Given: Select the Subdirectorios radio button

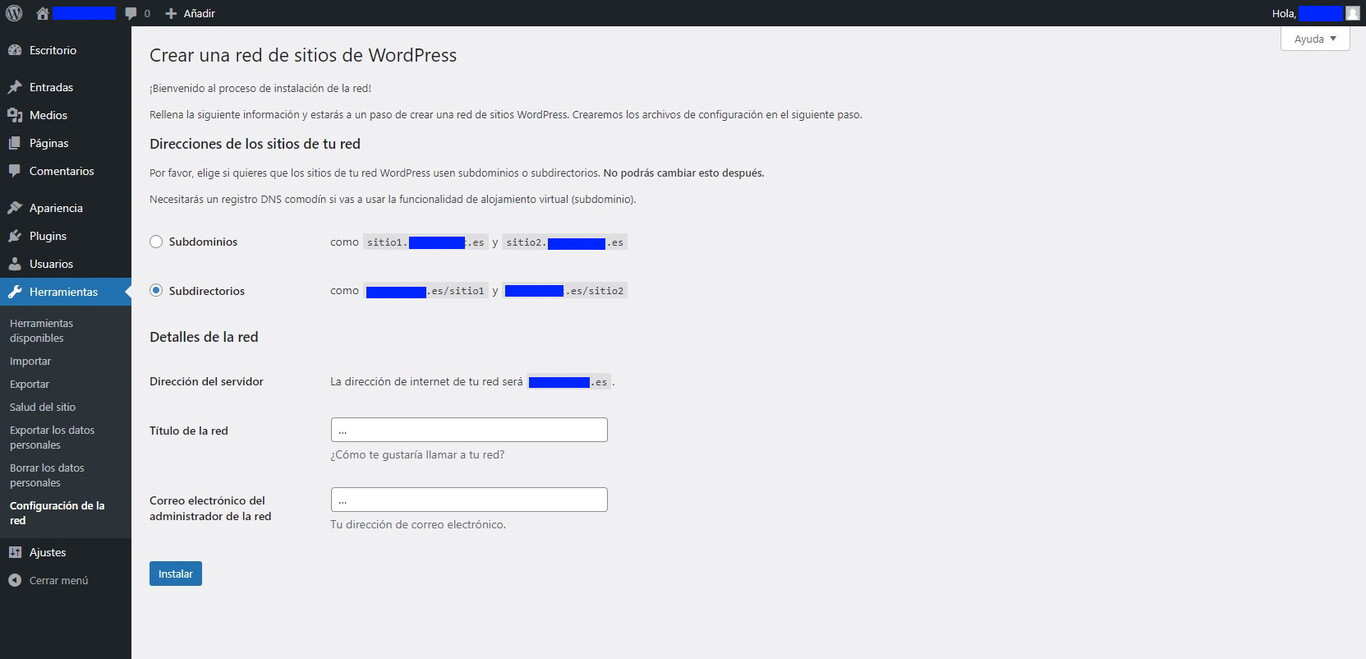Looking at the screenshot, I should (156, 291).
